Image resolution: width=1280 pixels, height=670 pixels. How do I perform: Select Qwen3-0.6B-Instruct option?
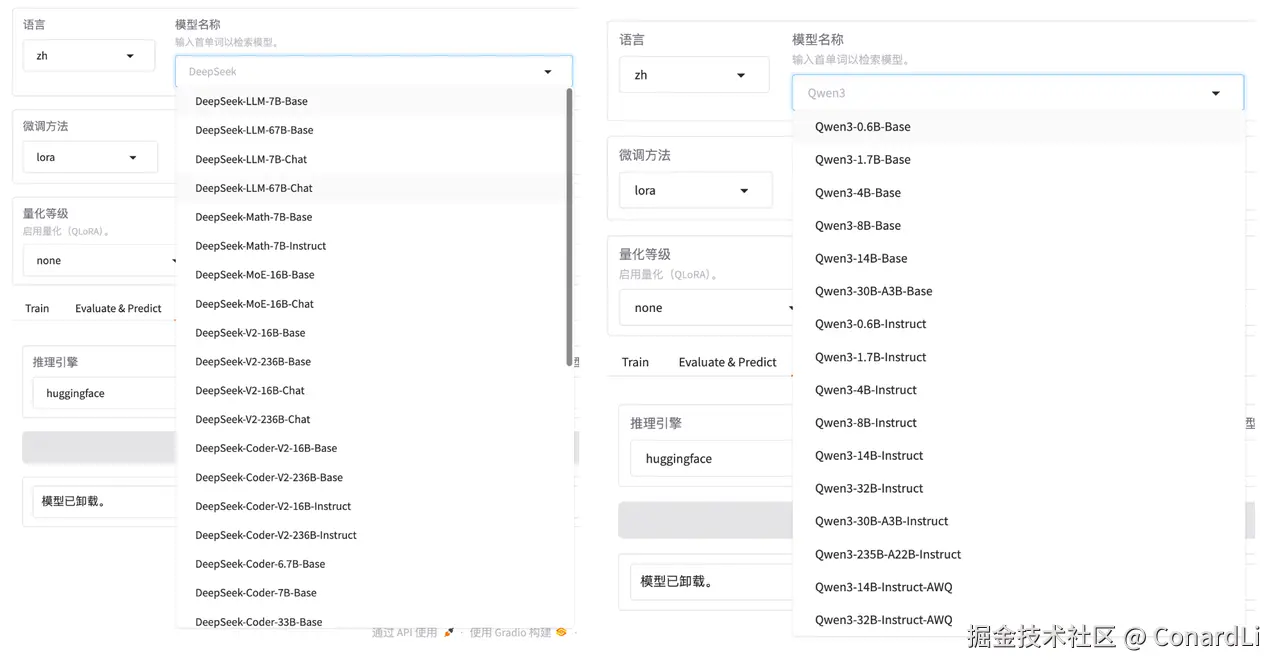click(x=1018, y=324)
